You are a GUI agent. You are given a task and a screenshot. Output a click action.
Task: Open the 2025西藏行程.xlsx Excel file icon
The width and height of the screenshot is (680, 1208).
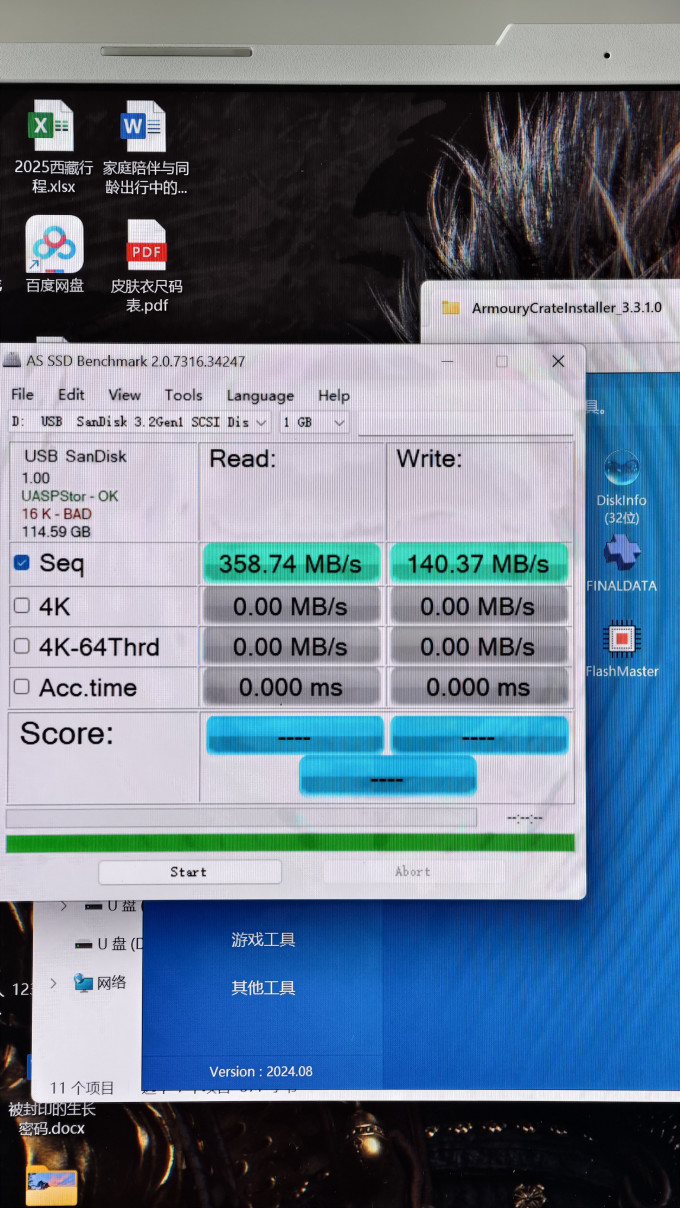pos(52,126)
